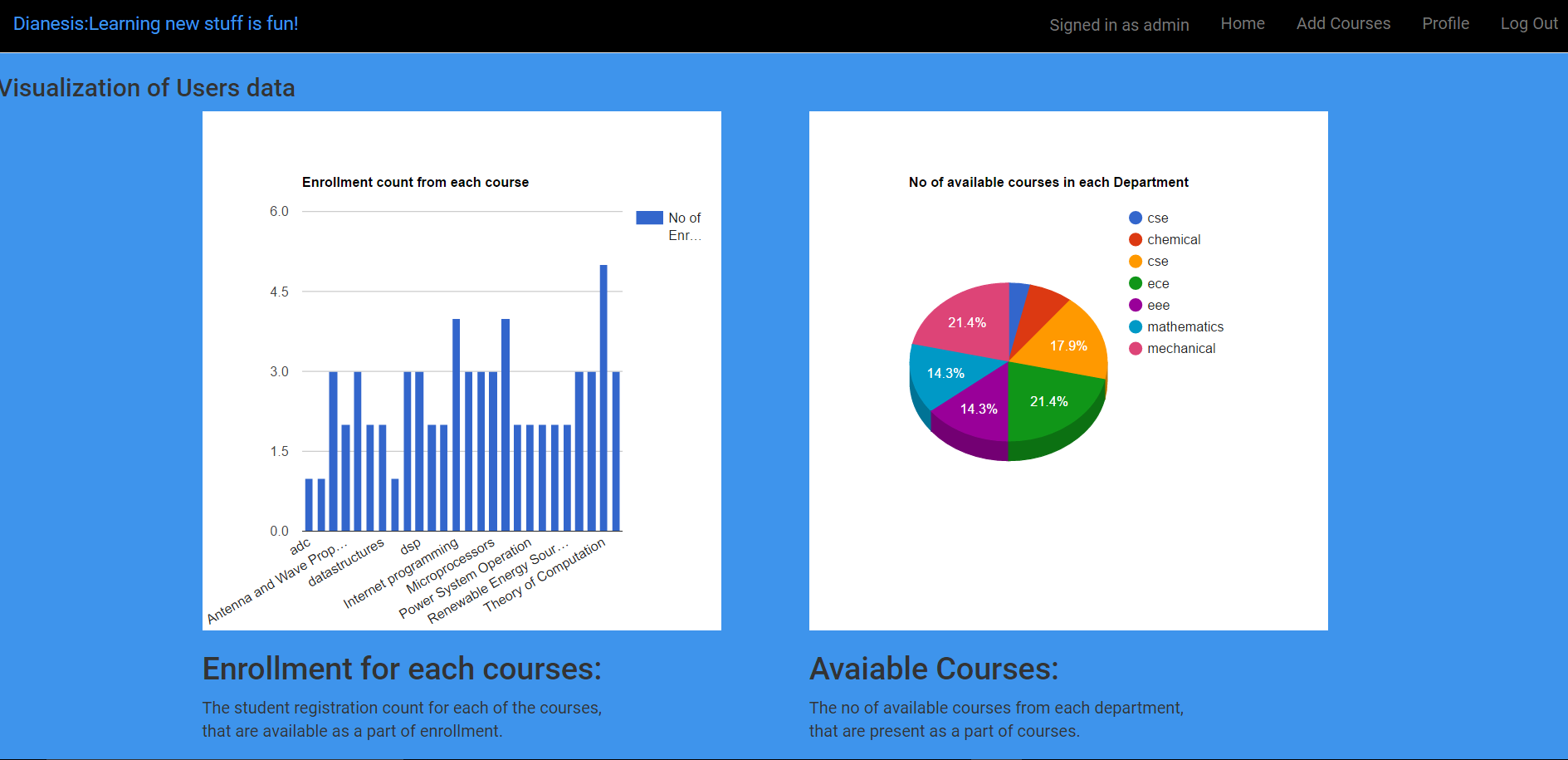Screen dimensions: 1568x760
Task: Click the 'mathematics' legend label
Action: point(1185,326)
